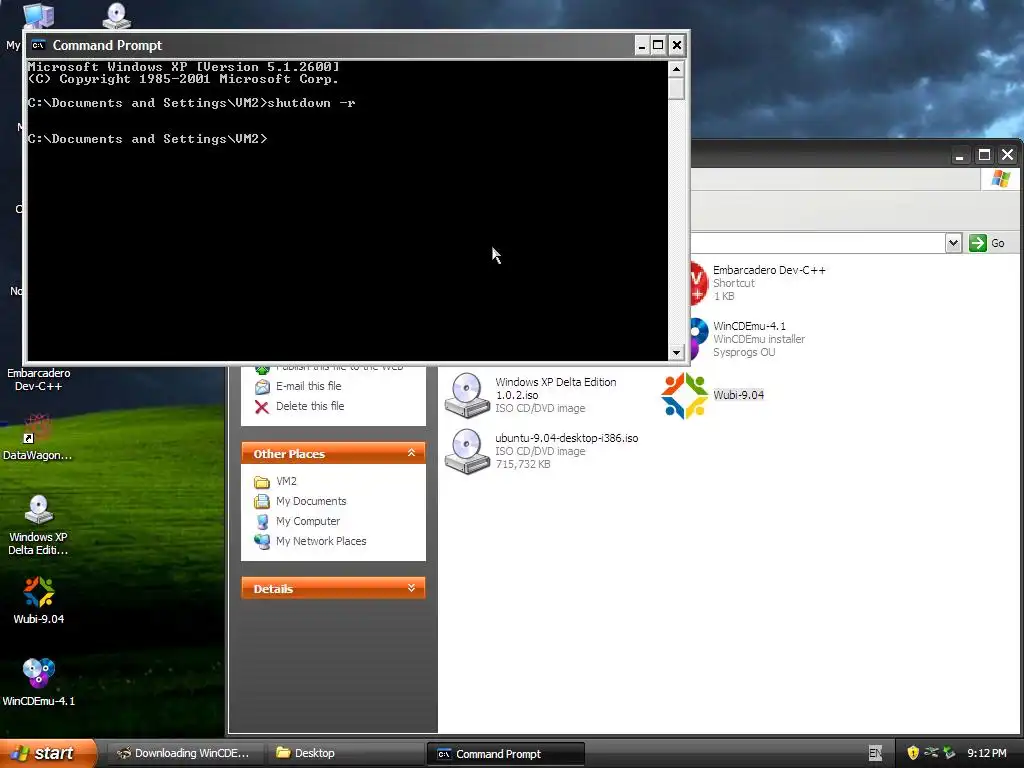Click the network connection tray icon

(x=931, y=753)
